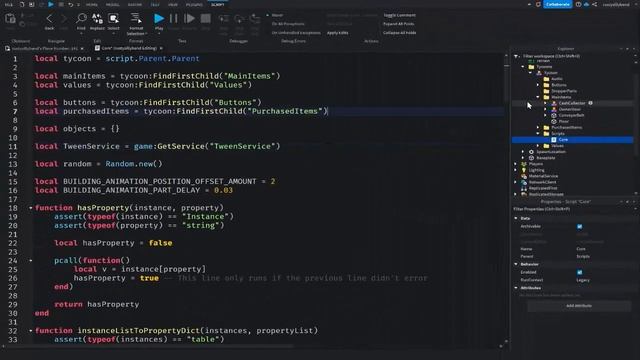Viewport: 640px width, 360px height.
Task: Click Collapse All Folds
Action: point(400,33)
